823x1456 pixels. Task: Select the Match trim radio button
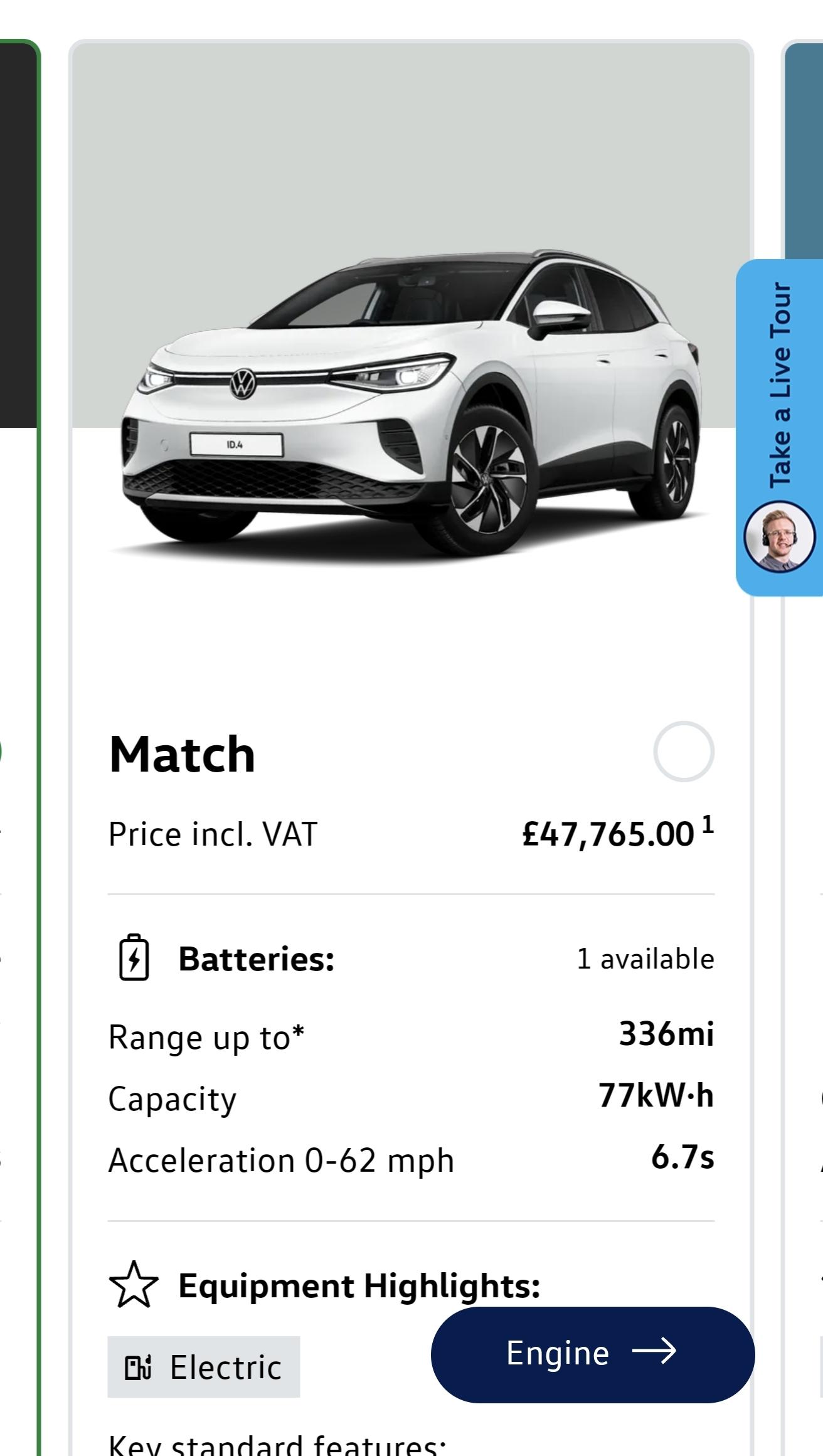pos(683,751)
